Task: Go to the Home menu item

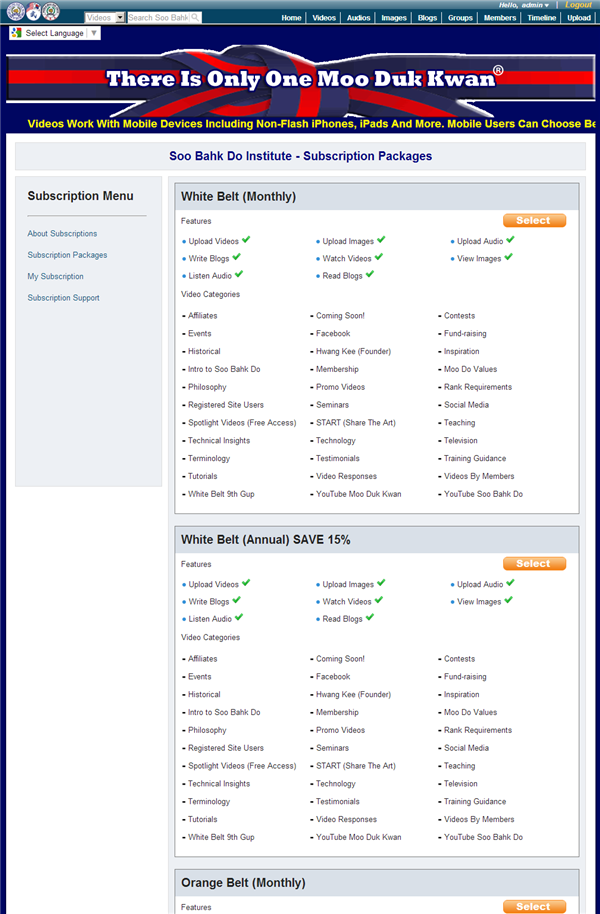Action: pos(292,17)
